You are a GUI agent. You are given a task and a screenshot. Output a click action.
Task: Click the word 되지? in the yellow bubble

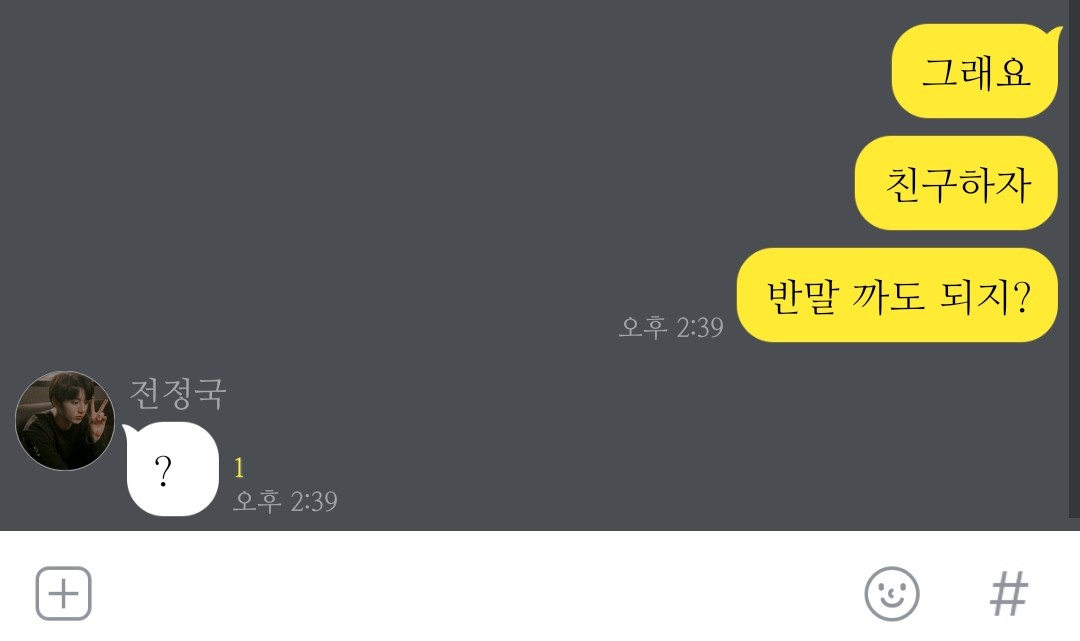[985, 297]
